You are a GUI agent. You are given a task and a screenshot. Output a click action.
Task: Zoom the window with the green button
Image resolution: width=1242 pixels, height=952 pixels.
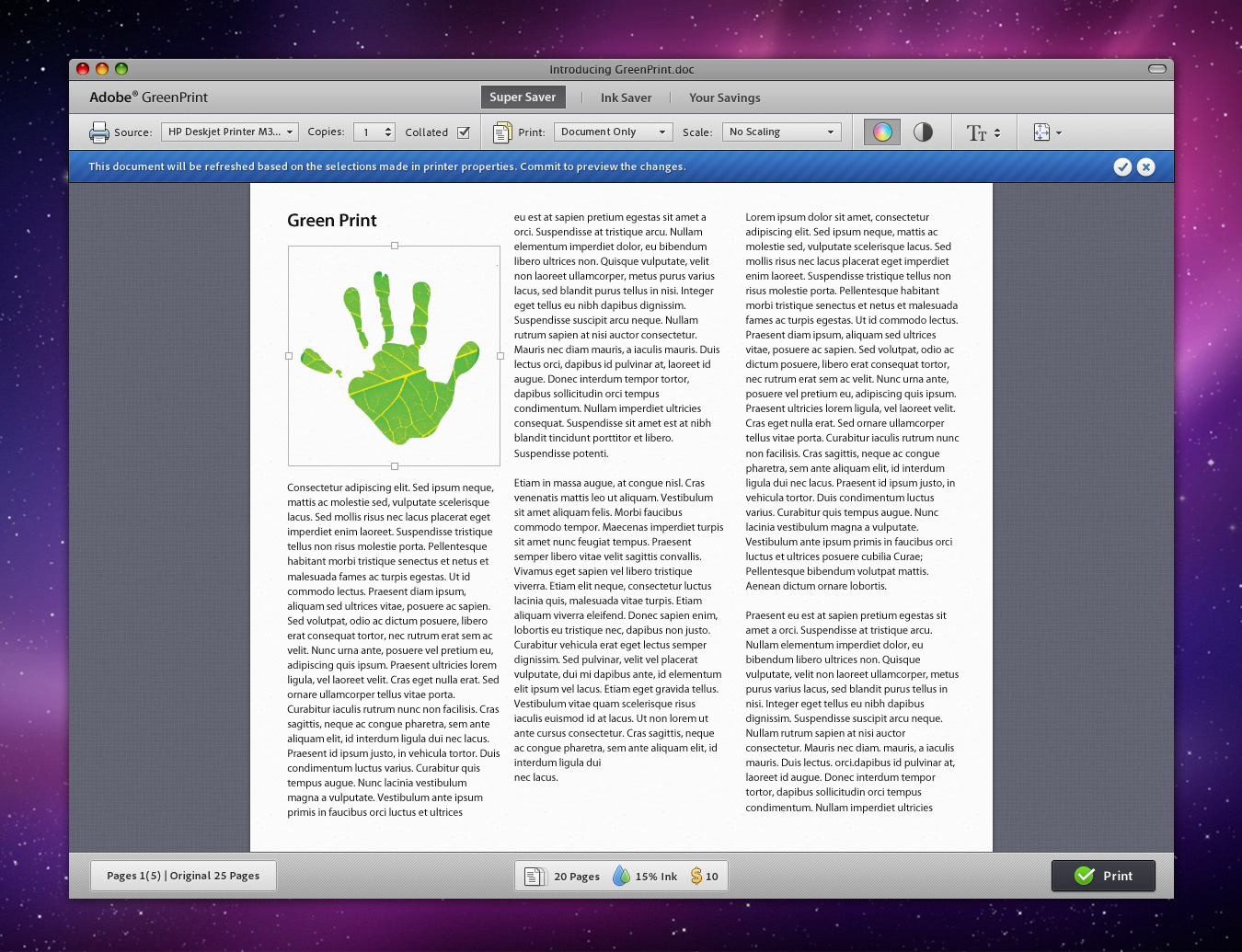pos(121,69)
